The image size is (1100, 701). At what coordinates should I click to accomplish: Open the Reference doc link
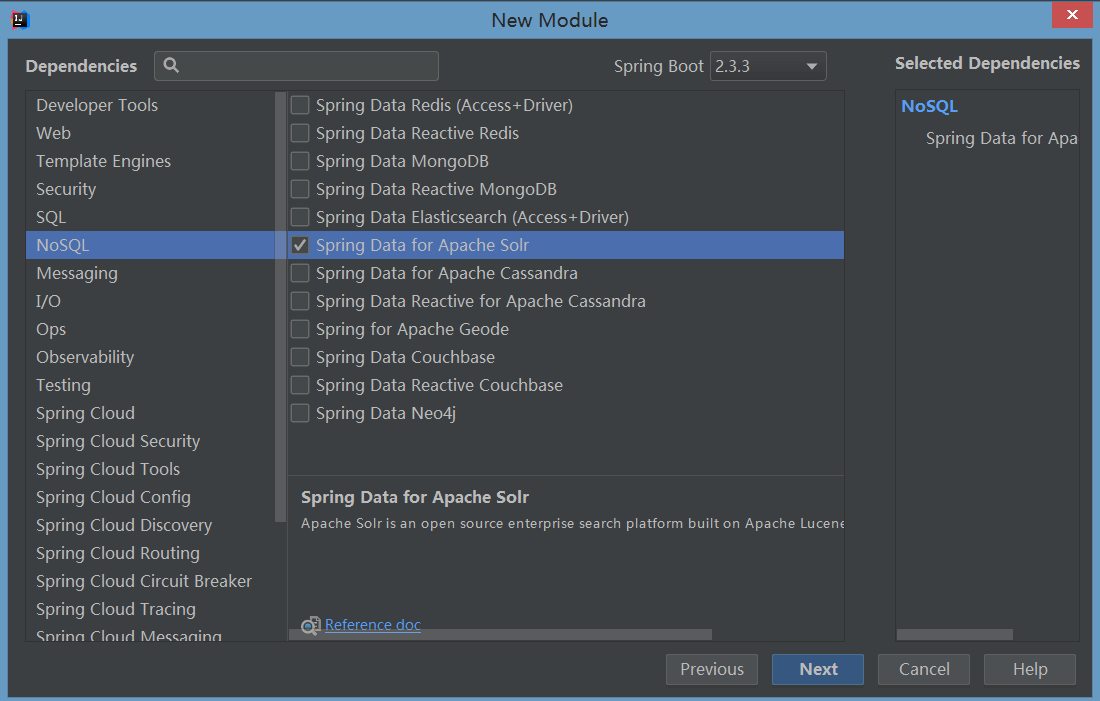coord(373,625)
